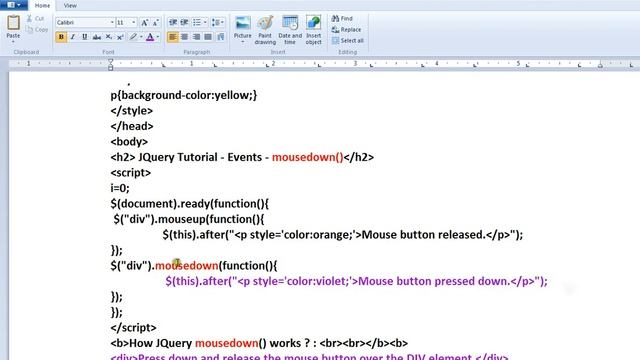
Task: Toggle Underline formatting
Action: click(84, 37)
